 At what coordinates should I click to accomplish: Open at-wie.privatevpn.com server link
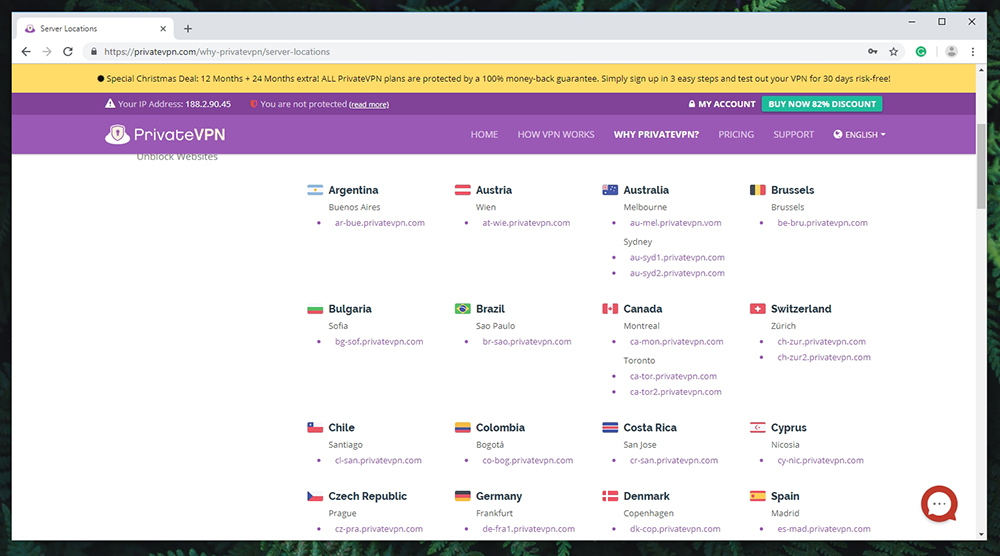(526, 223)
